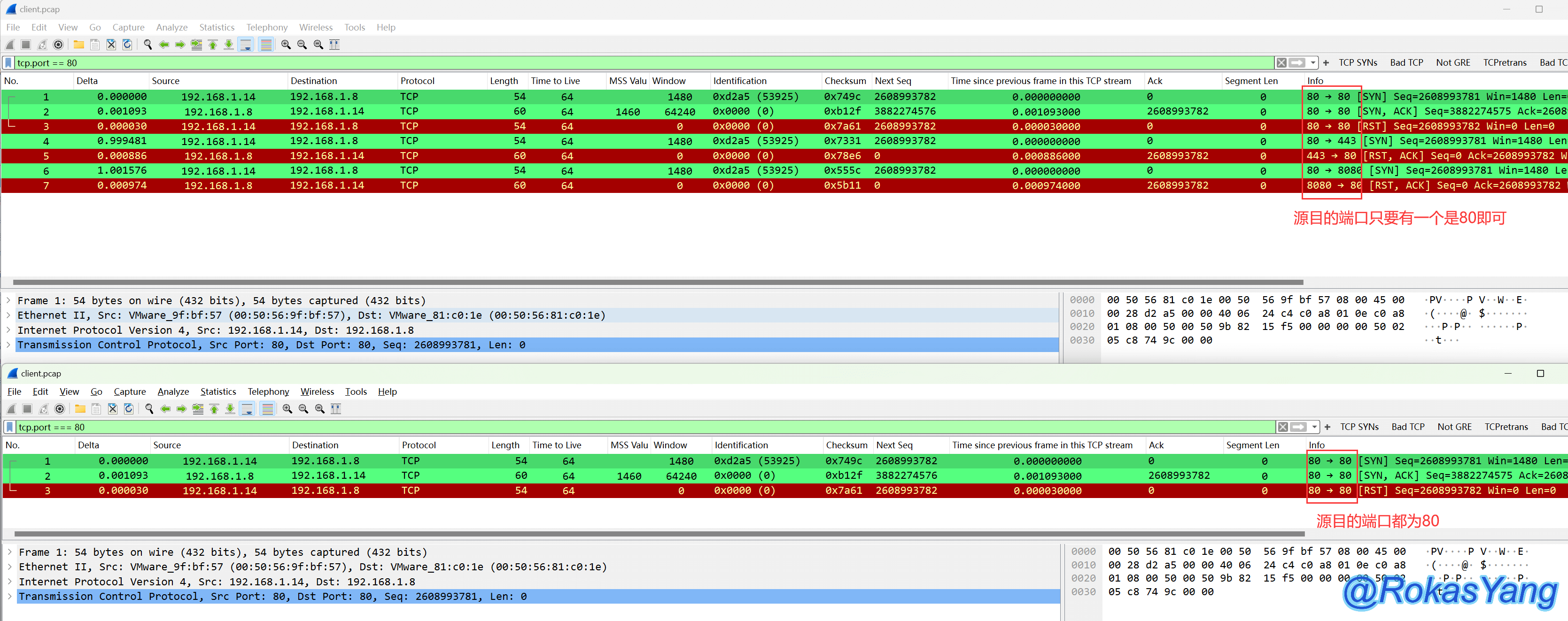The height and width of the screenshot is (621, 1568).
Task: Click the Open capture file folder icon in the upper window
Action: point(78,45)
